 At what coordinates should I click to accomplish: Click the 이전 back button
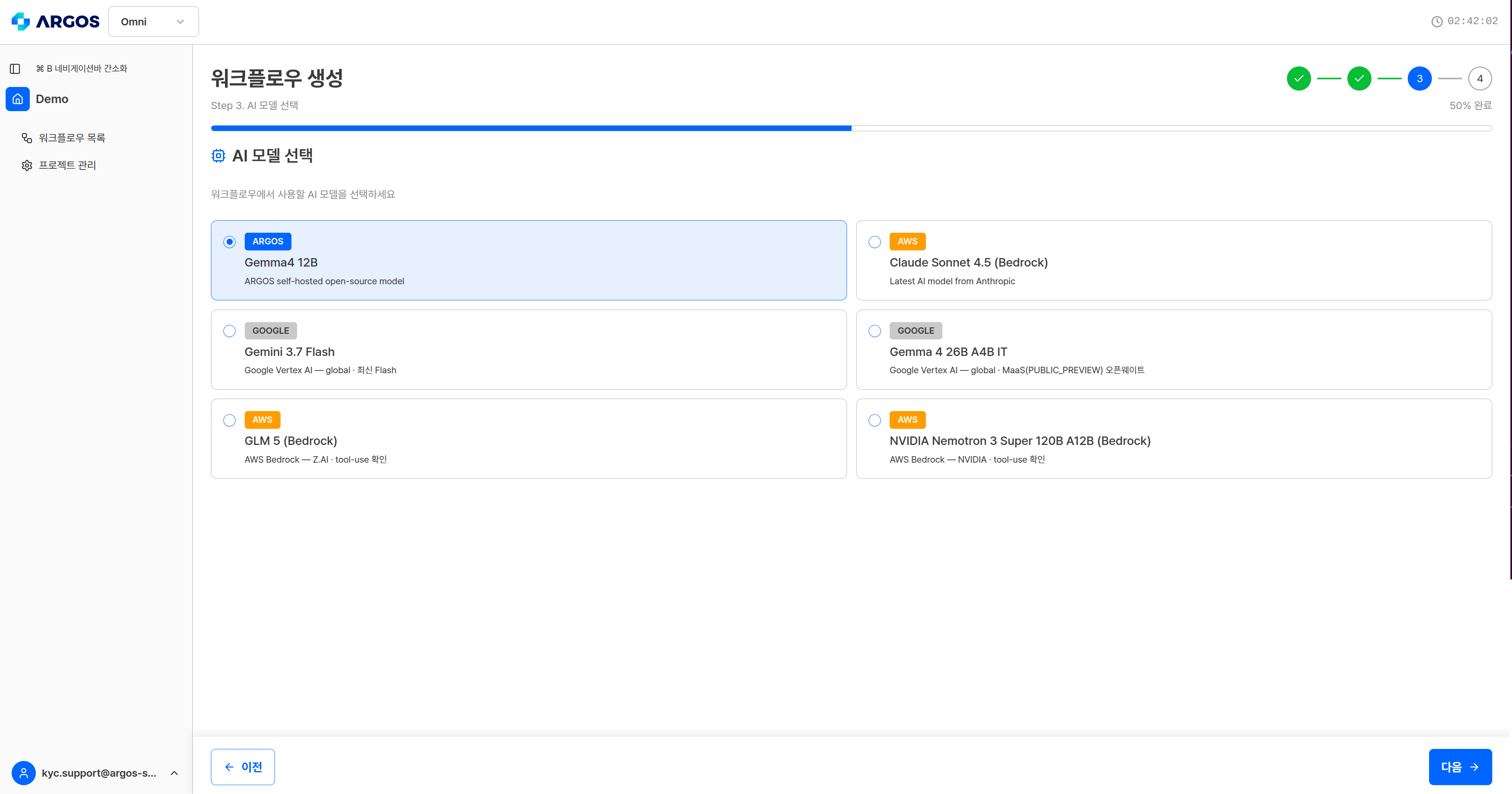(242, 767)
